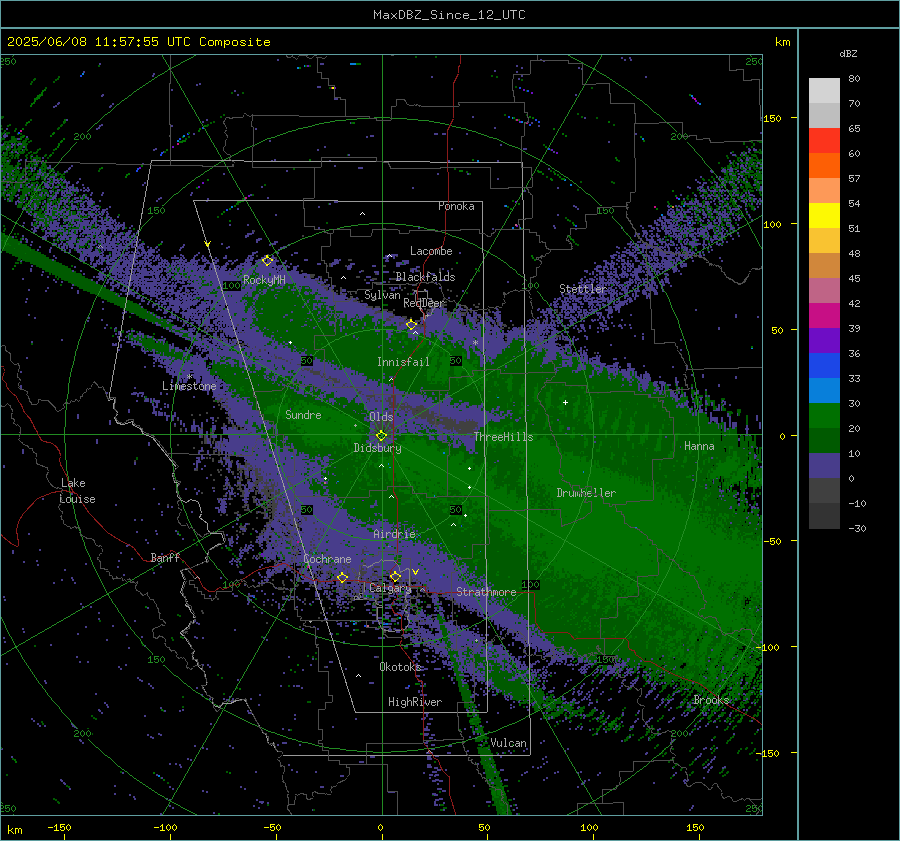
Task: Click the Vulcan town label
Action: pyautogui.click(x=509, y=743)
